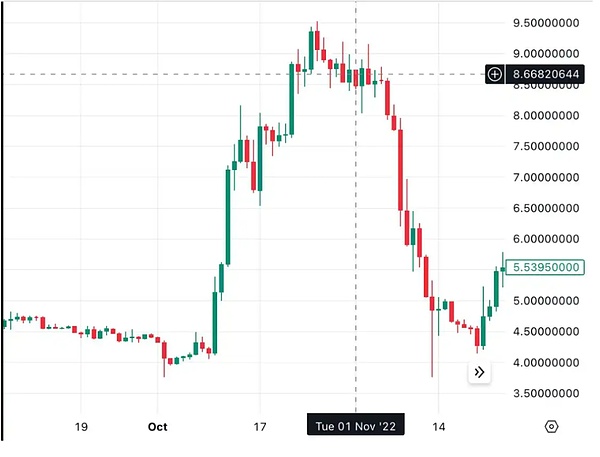
Task: Click the 9.00000000 price scale label
Action: pos(546,53)
